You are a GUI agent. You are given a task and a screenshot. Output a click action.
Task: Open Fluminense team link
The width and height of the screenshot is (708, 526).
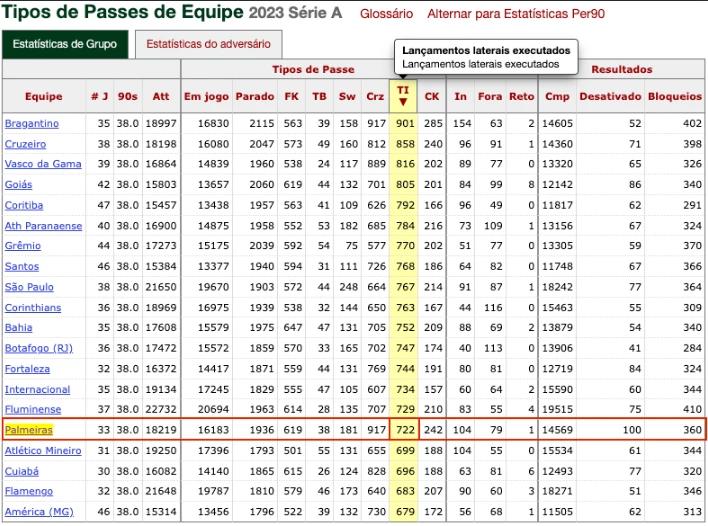tap(33, 410)
